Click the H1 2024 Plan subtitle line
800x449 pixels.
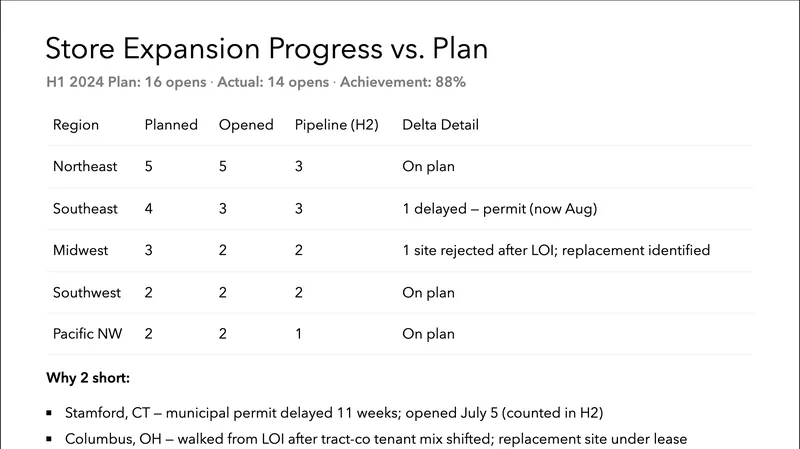(255, 82)
